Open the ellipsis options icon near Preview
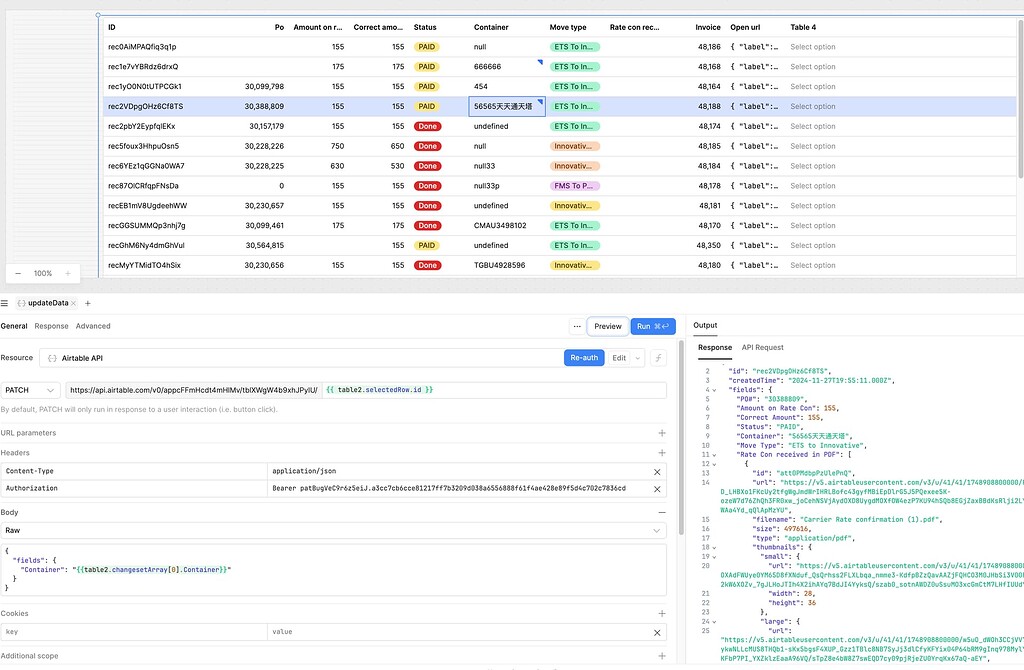Viewport: 1024px width, 670px height. point(577,326)
